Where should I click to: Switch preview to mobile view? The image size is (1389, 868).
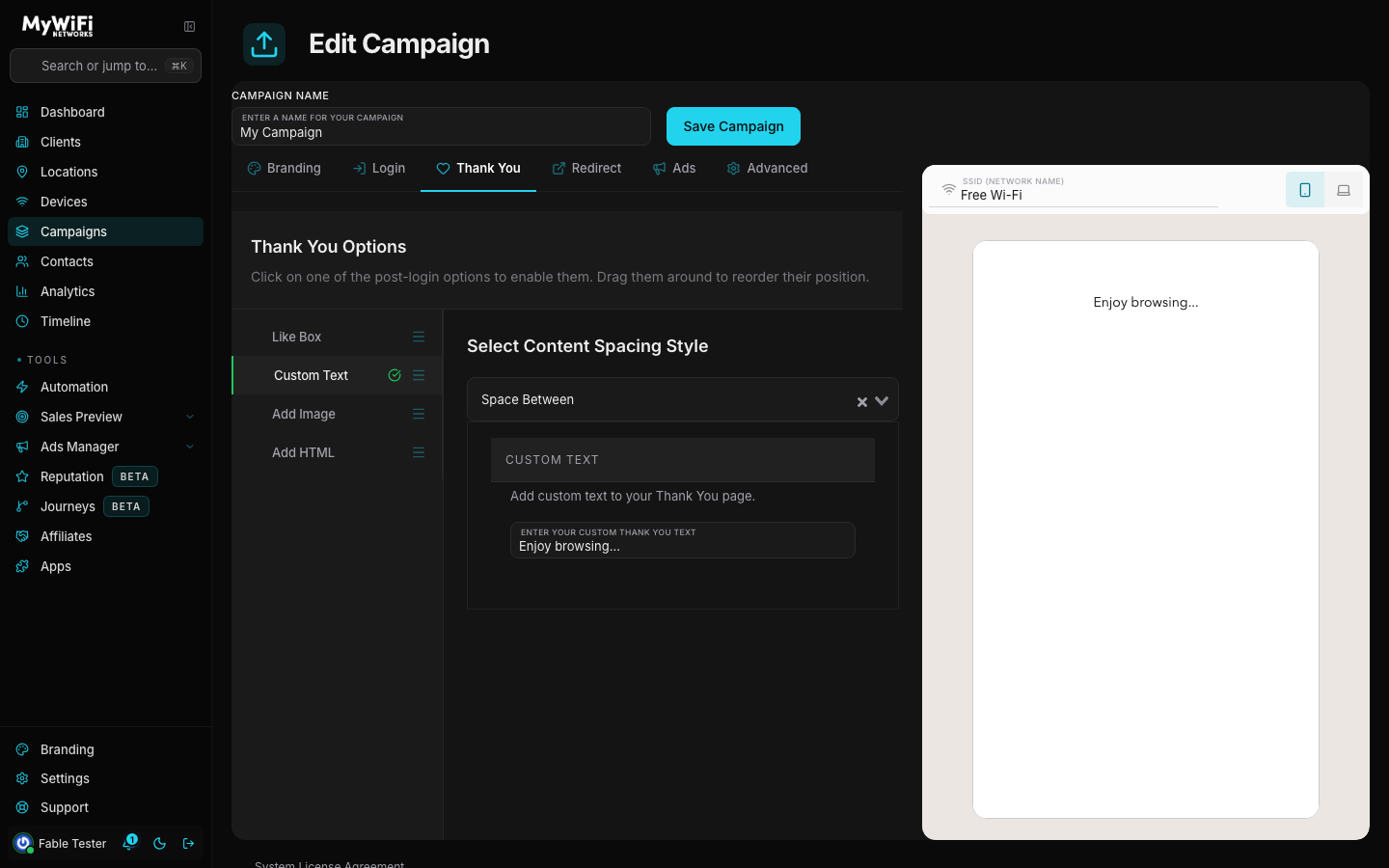[x=1305, y=190]
